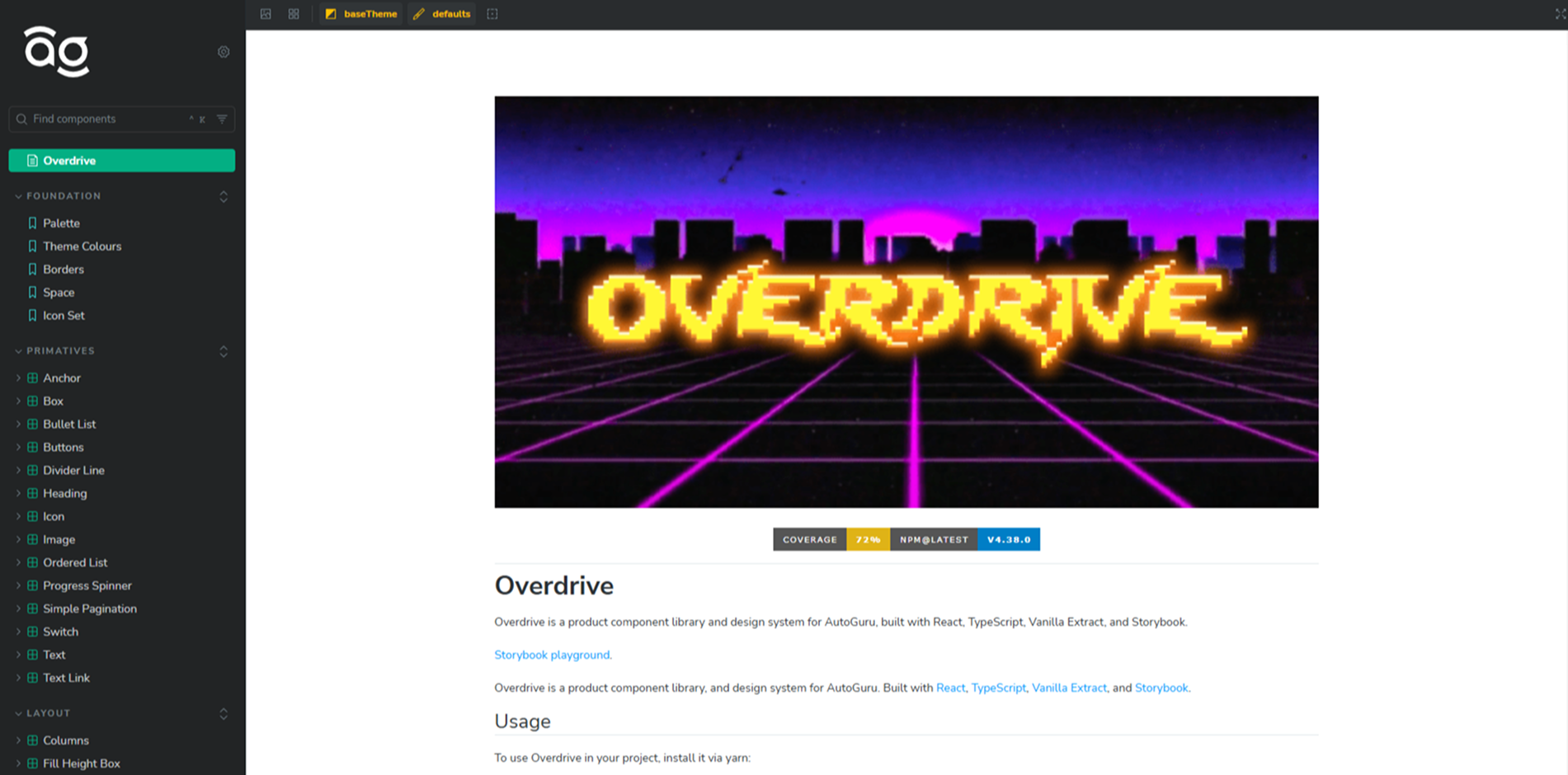Focus the Find components search field
This screenshot has height=775, width=1568.
121,119
